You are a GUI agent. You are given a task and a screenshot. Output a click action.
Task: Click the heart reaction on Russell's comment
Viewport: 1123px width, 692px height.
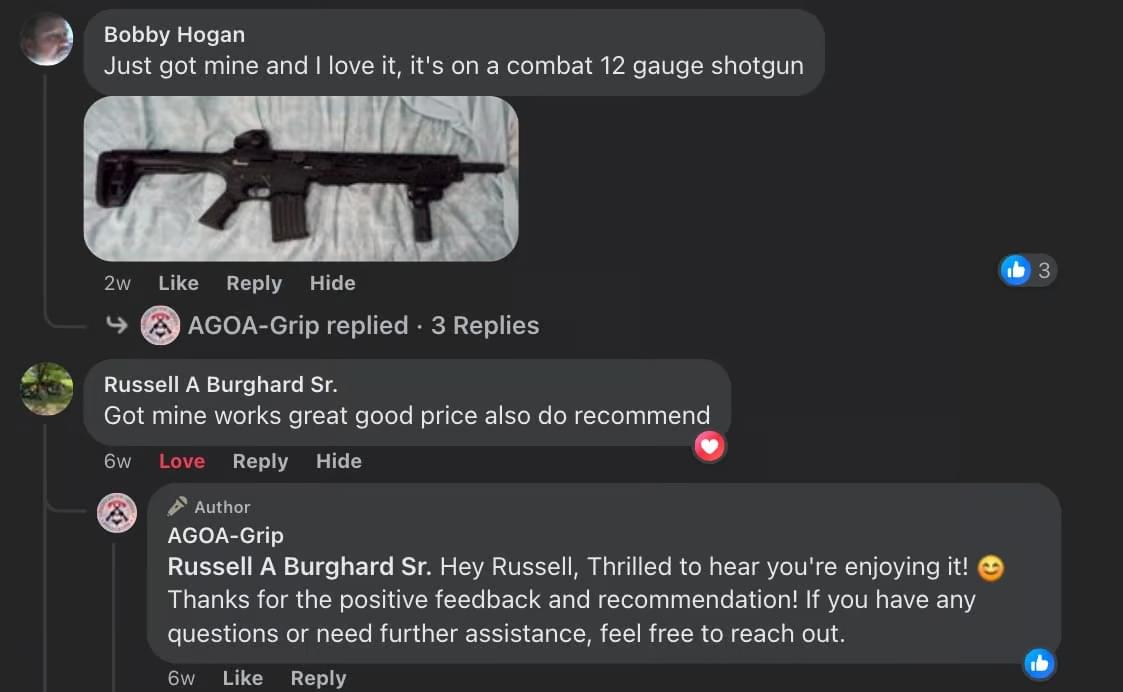[710, 447]
